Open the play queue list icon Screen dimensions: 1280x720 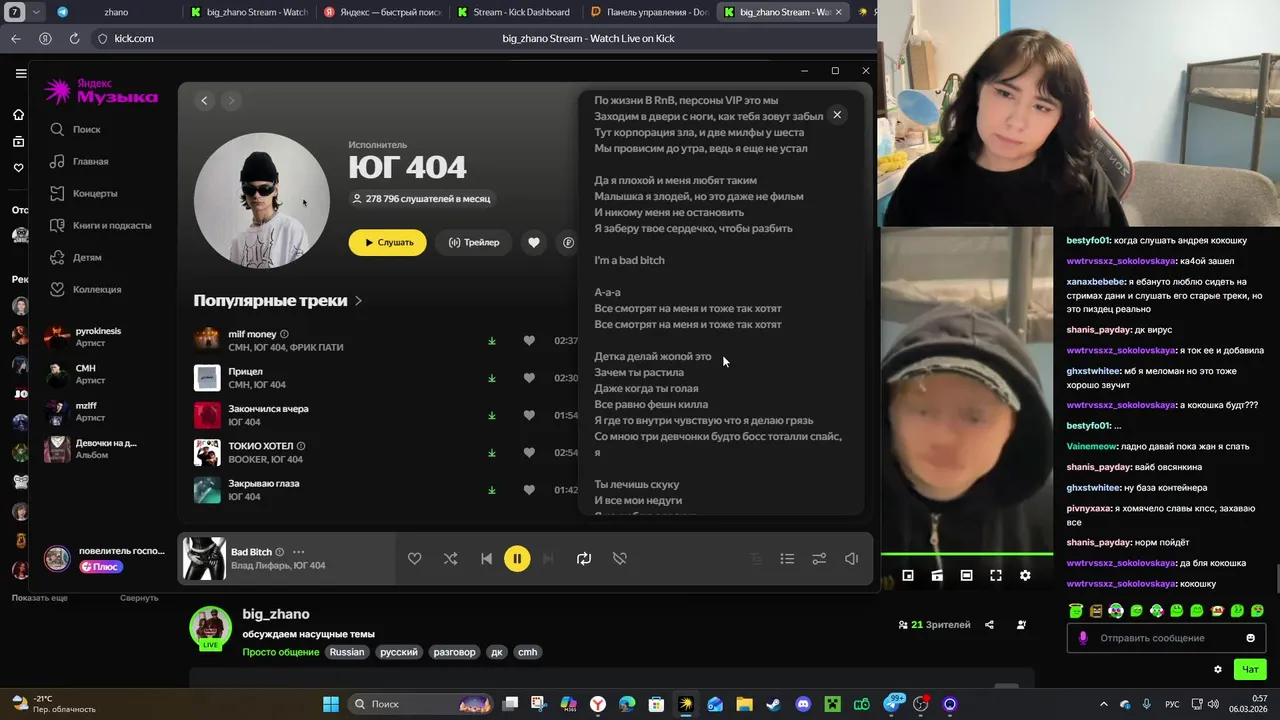click(787, 559)
